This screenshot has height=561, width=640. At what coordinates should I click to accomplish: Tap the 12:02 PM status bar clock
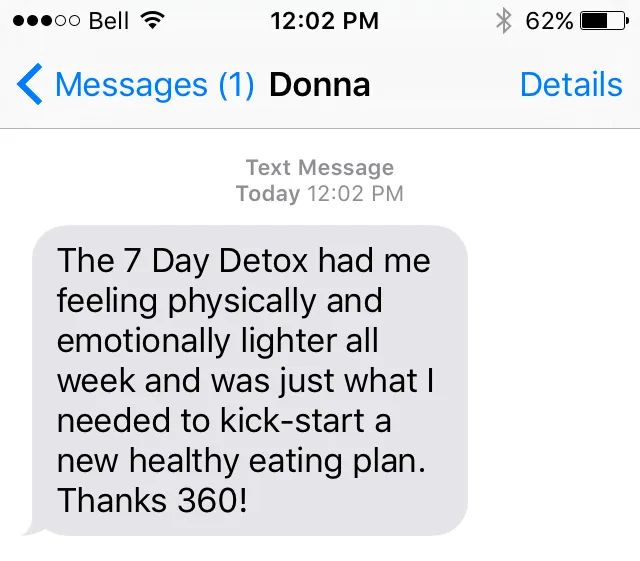[324, 21]
